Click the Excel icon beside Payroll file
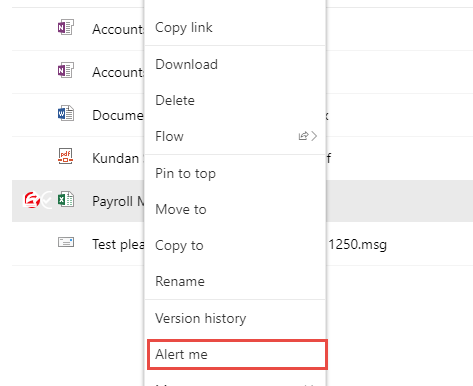 pyautogui.click(x=66, y=199)
